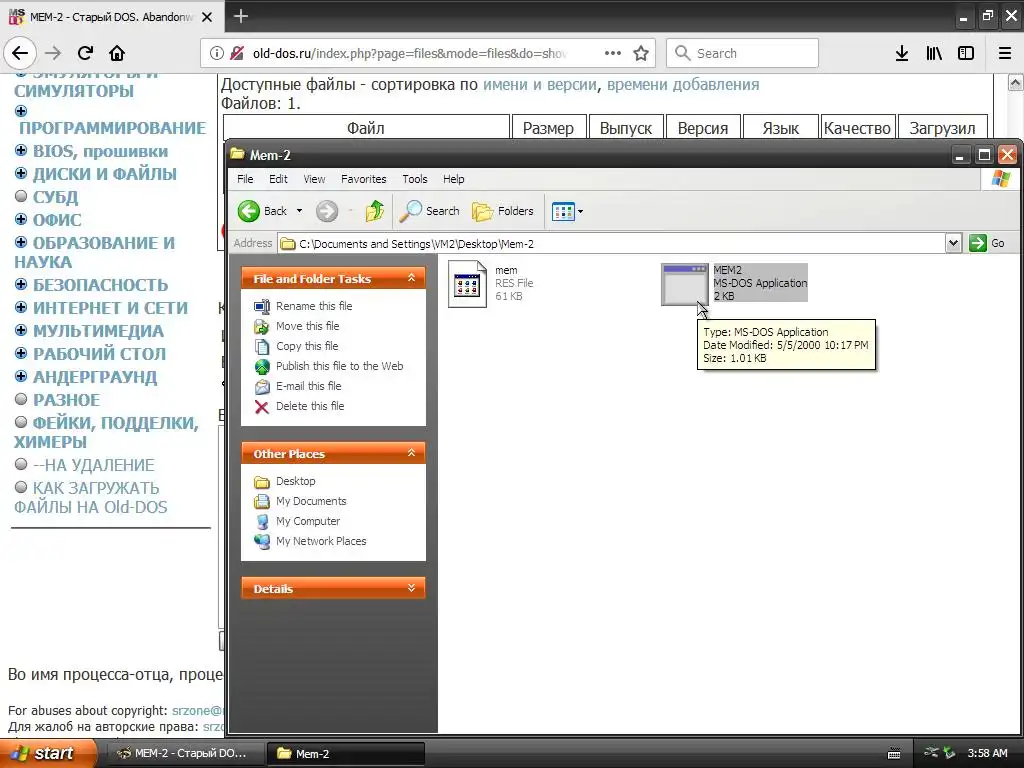Click Publish this file to the Web

click(x=340, y=366)
